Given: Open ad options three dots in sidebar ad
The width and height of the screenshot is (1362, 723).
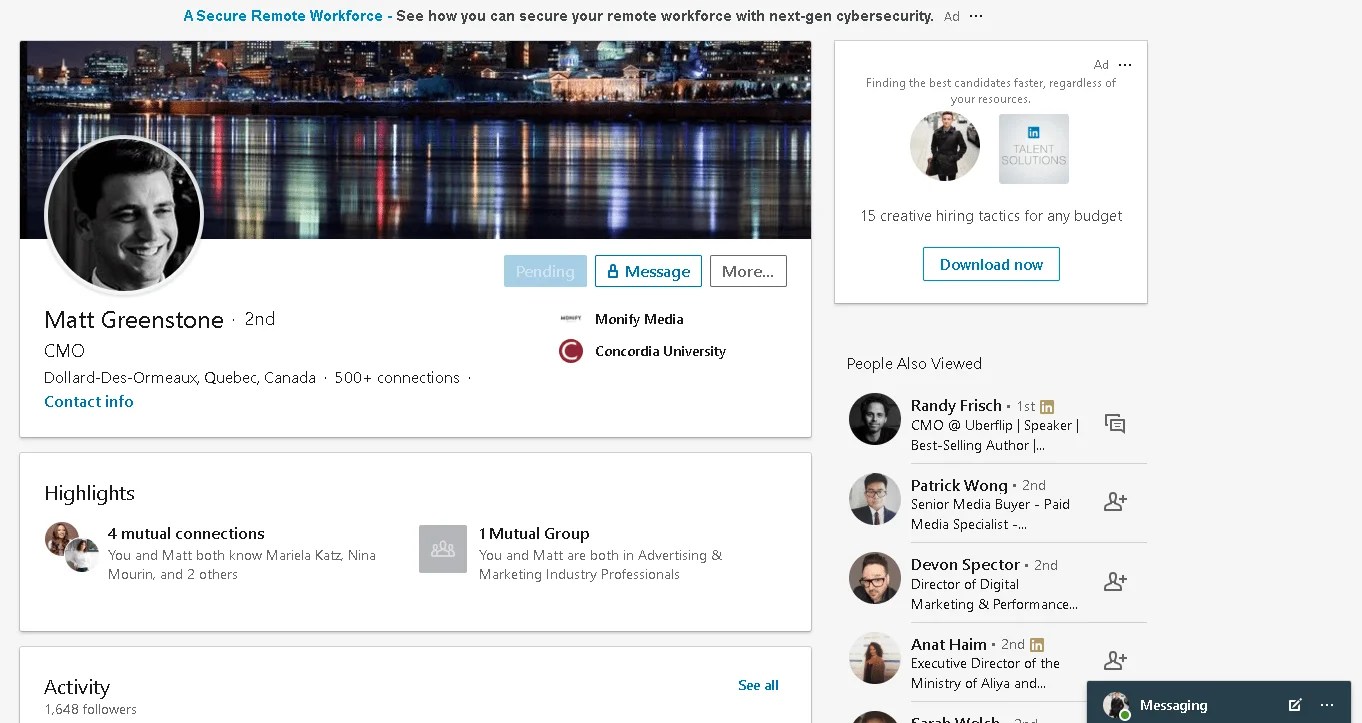Looking at the screenshot, I should click(x=1125, y=65).
